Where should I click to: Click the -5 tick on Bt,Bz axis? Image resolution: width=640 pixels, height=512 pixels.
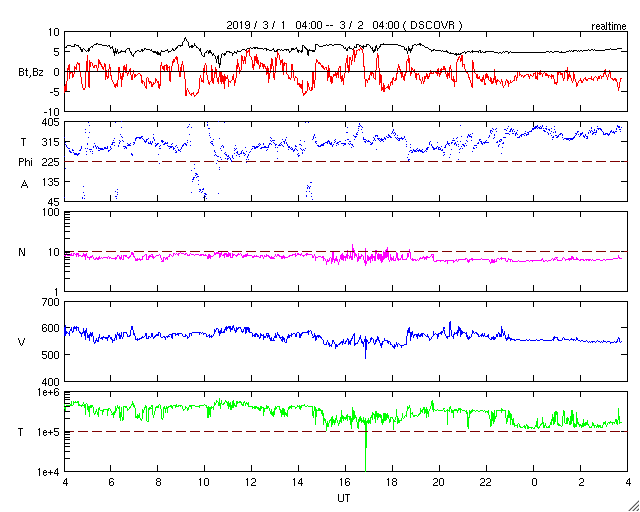55,92
